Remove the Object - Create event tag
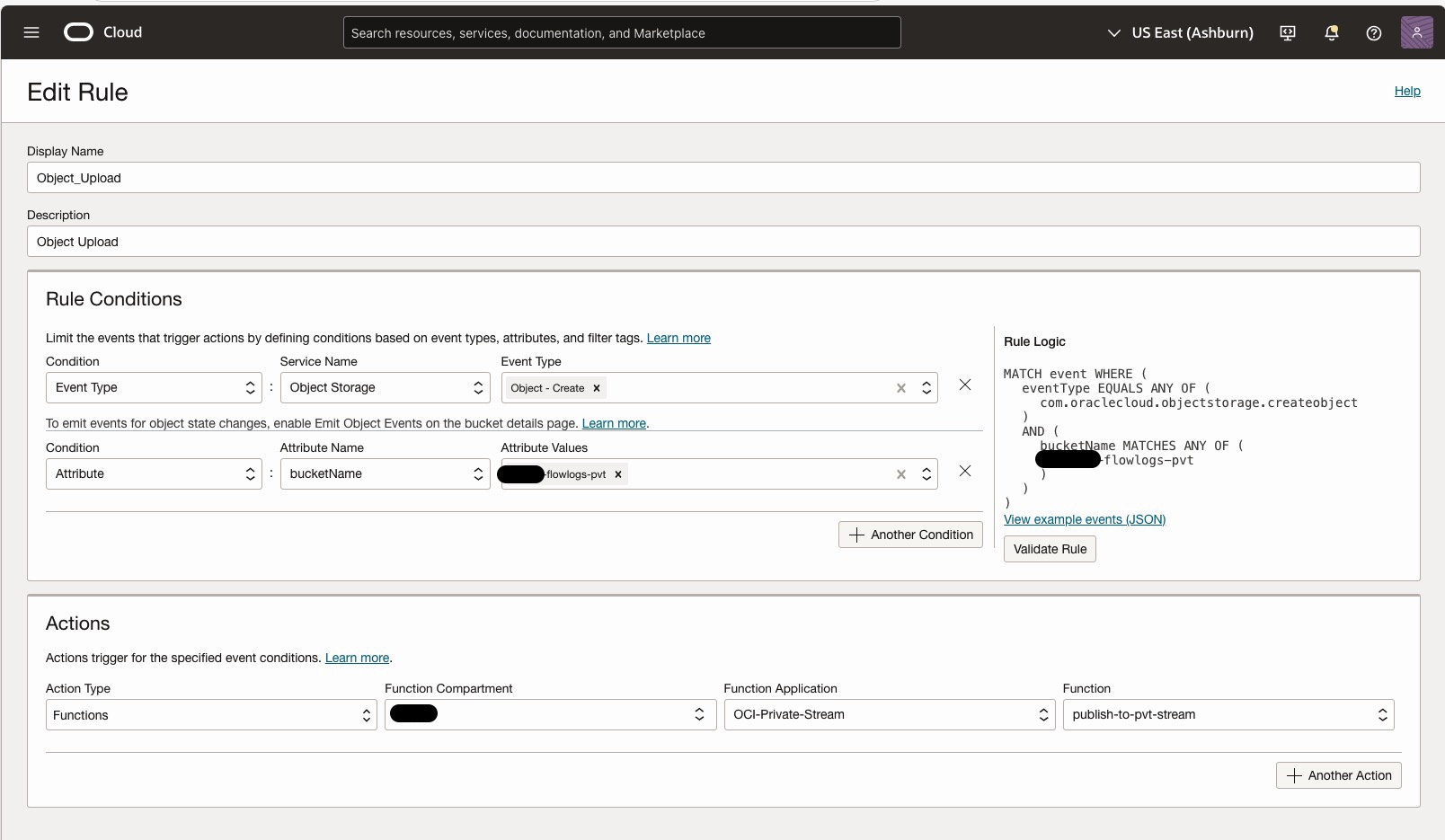Image resolution: width=1445 pixels, height=840 pixels. (x=596, y=388)
